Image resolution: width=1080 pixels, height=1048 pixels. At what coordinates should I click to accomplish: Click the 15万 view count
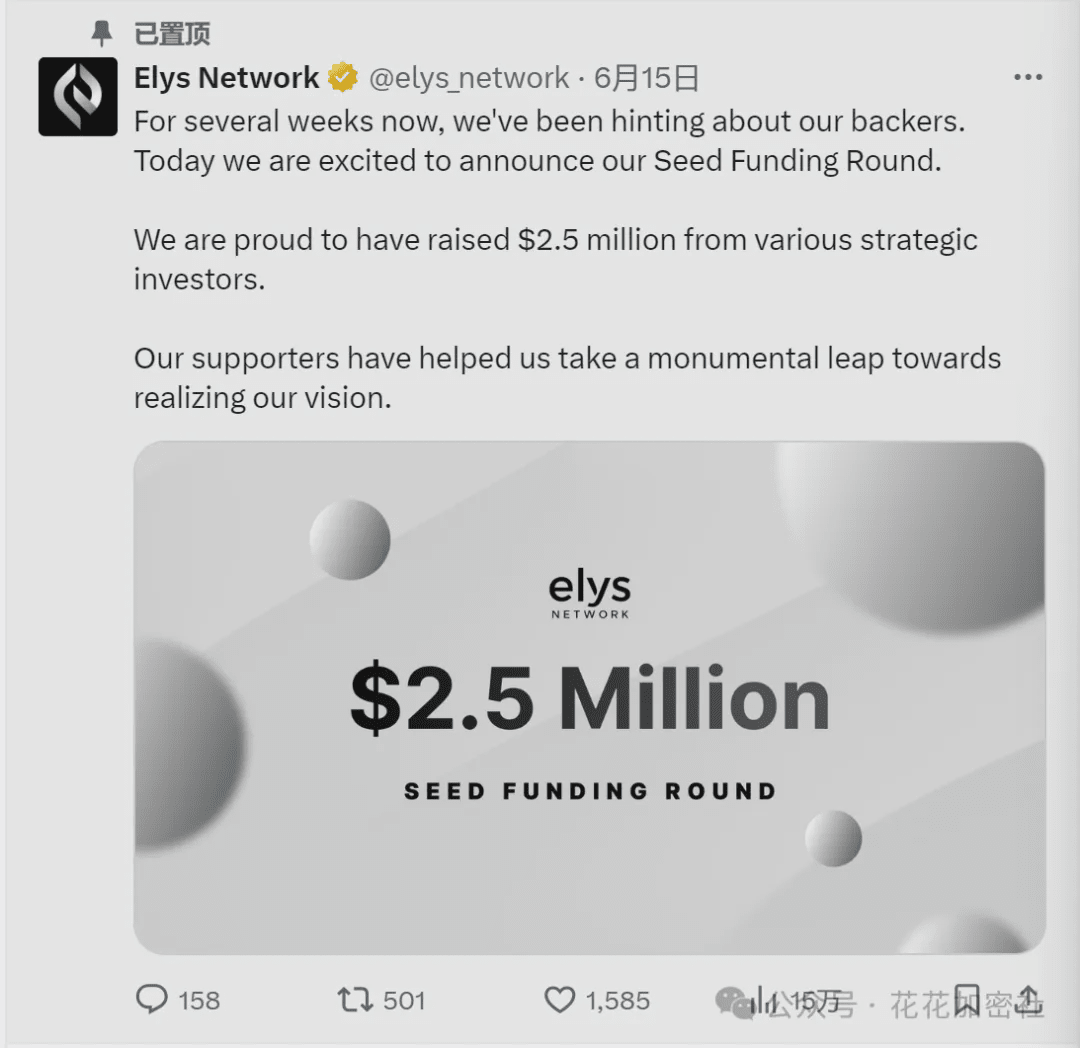pyautogui.click(x=815, y=1000)
